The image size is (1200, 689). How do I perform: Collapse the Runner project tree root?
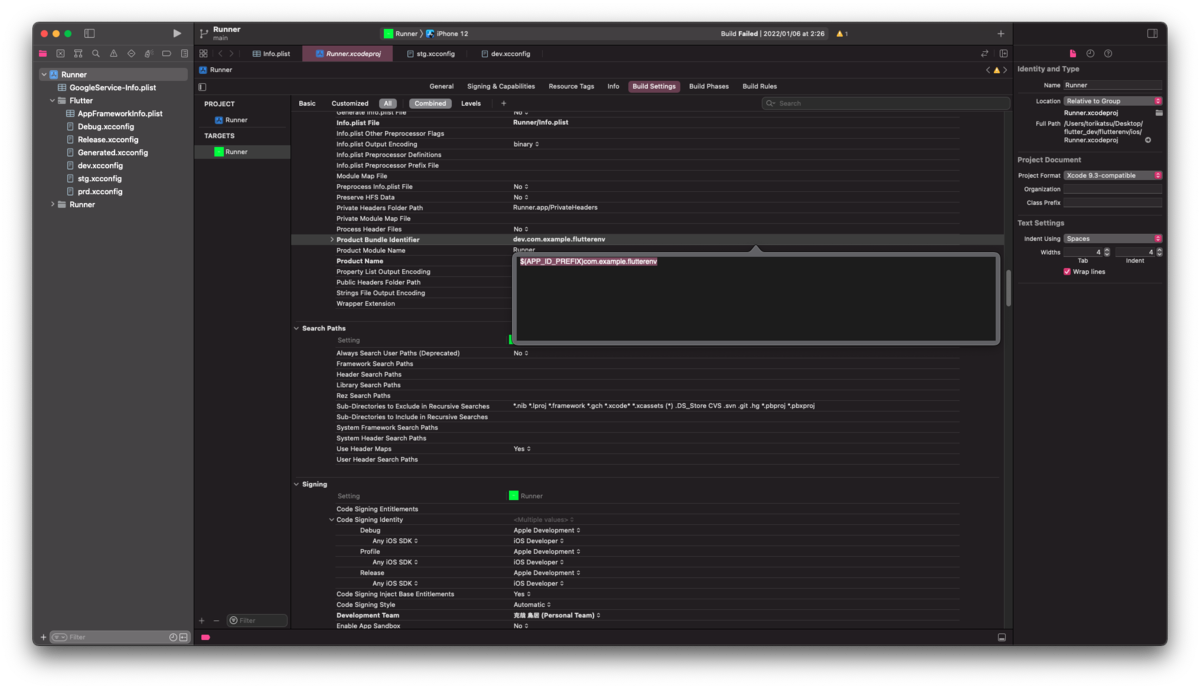pyautogui.click(x=43, y=75)
